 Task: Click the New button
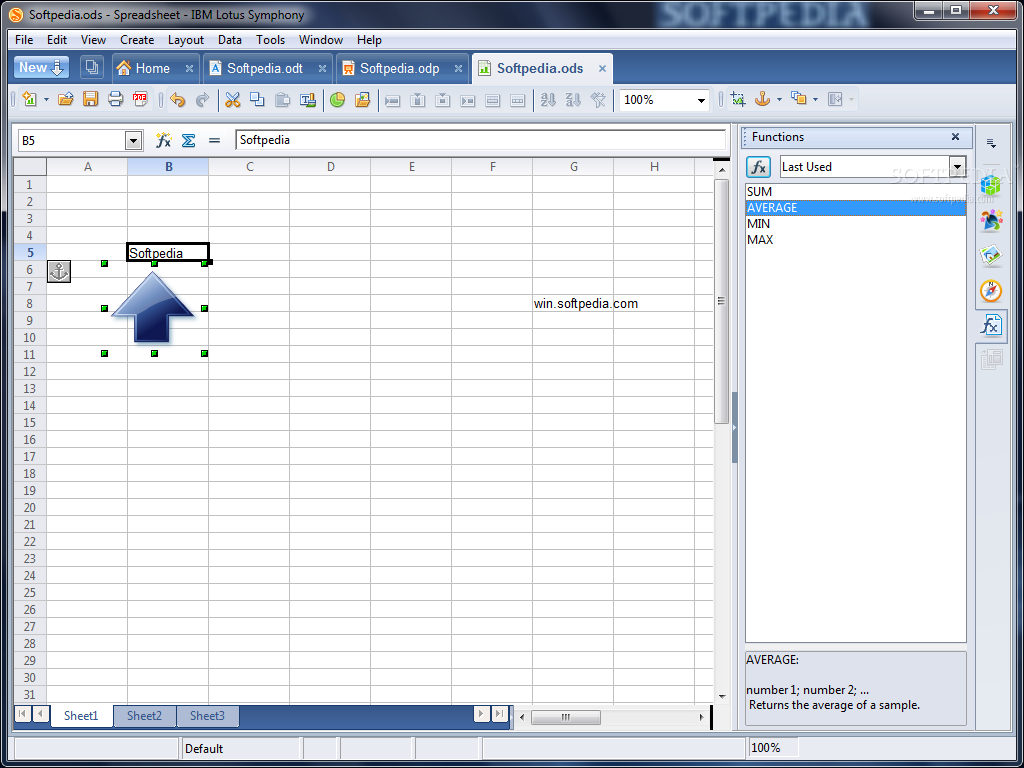(42, 67)
